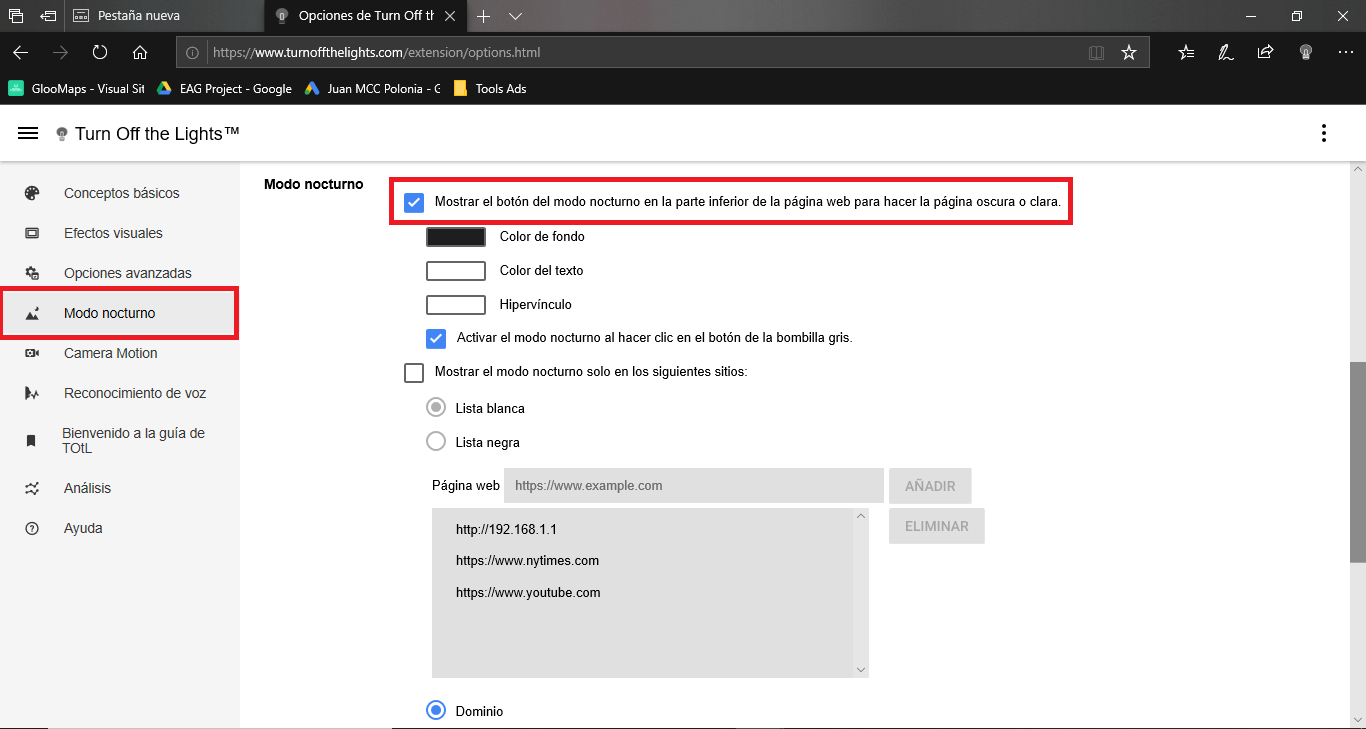Toggle Activar el modo nocturno al hacer clic checkbox
This screenshot has height=729, width=1366.
click(436, 338)
